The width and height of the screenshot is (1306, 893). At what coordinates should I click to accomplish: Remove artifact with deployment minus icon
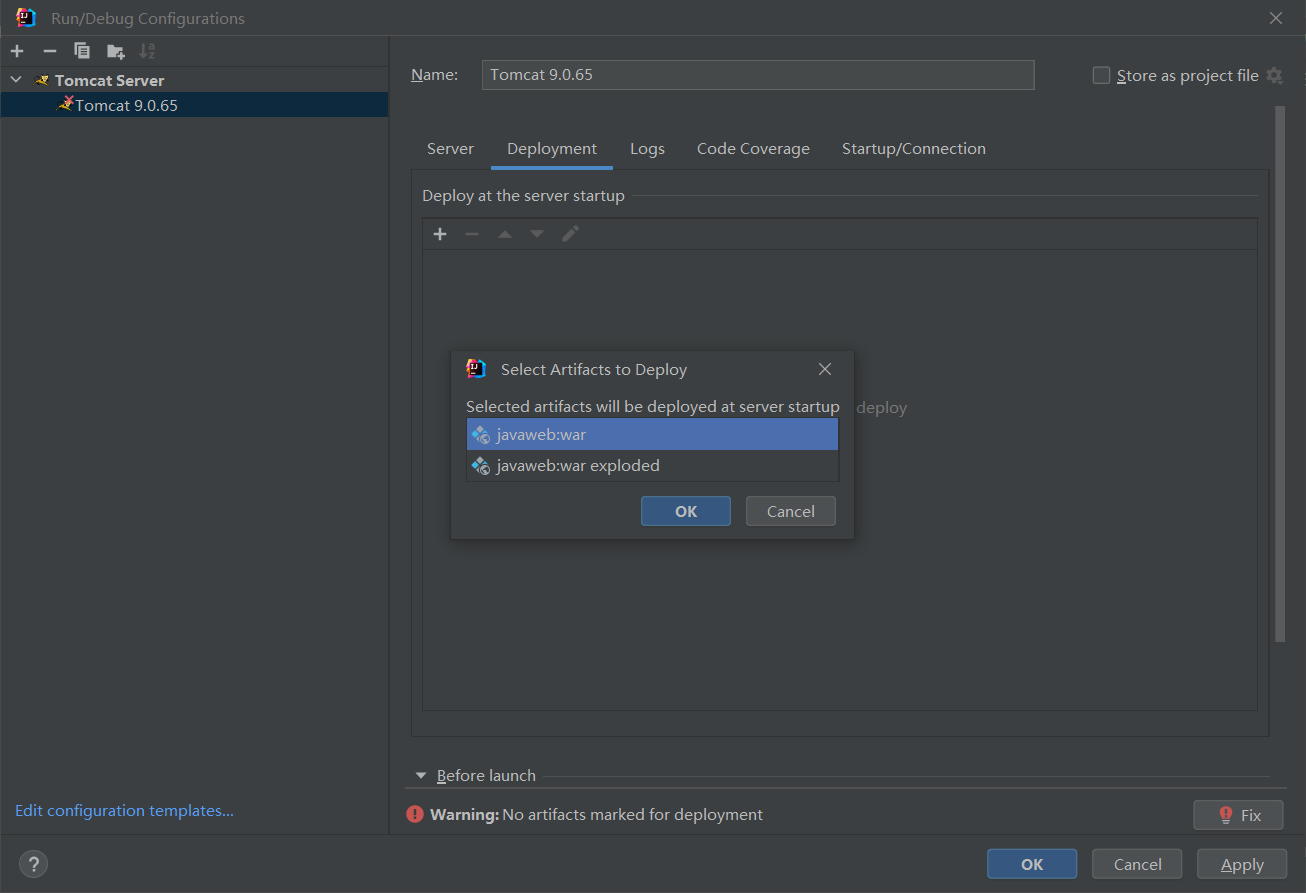coord(472,234)
